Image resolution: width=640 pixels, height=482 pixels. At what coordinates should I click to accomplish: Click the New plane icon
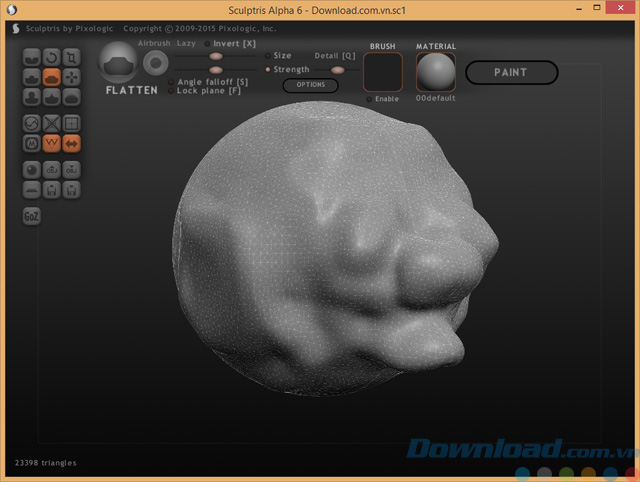31,190
